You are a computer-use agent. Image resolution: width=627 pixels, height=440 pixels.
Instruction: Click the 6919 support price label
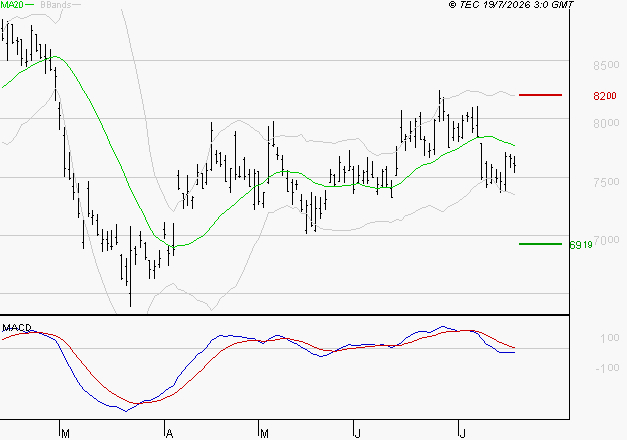click(581, 245)
